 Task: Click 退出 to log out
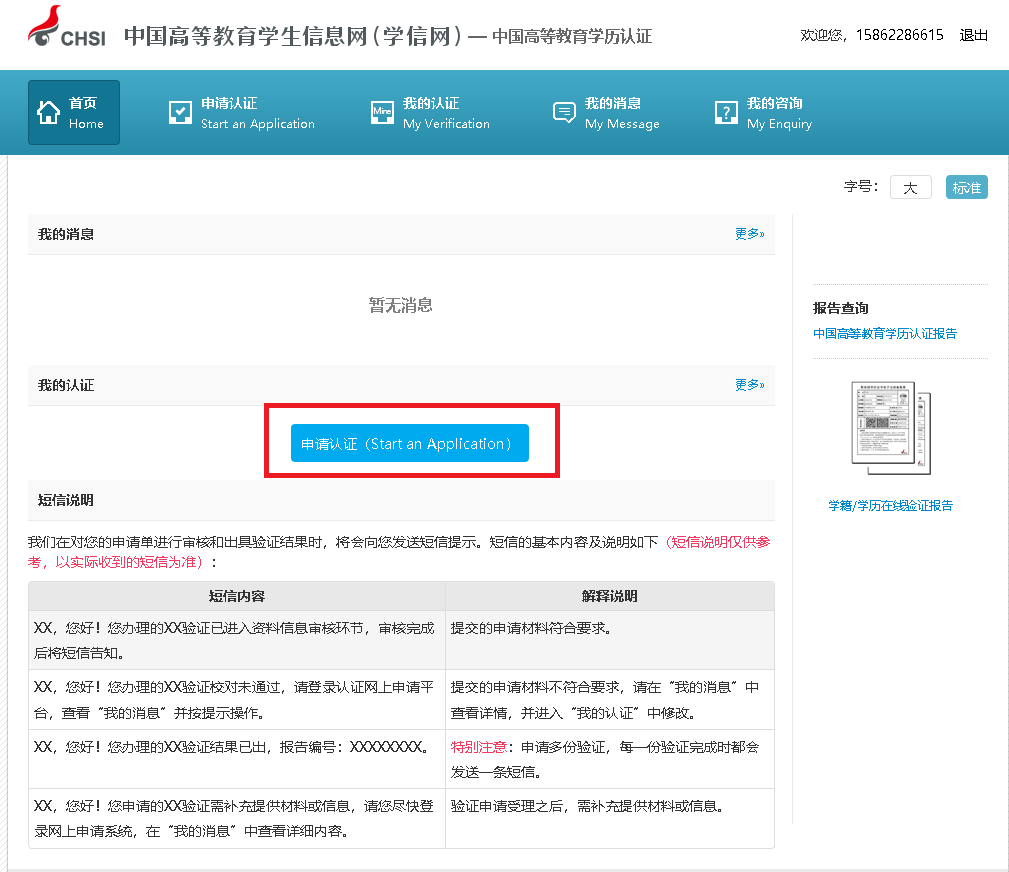click(973, 35)
